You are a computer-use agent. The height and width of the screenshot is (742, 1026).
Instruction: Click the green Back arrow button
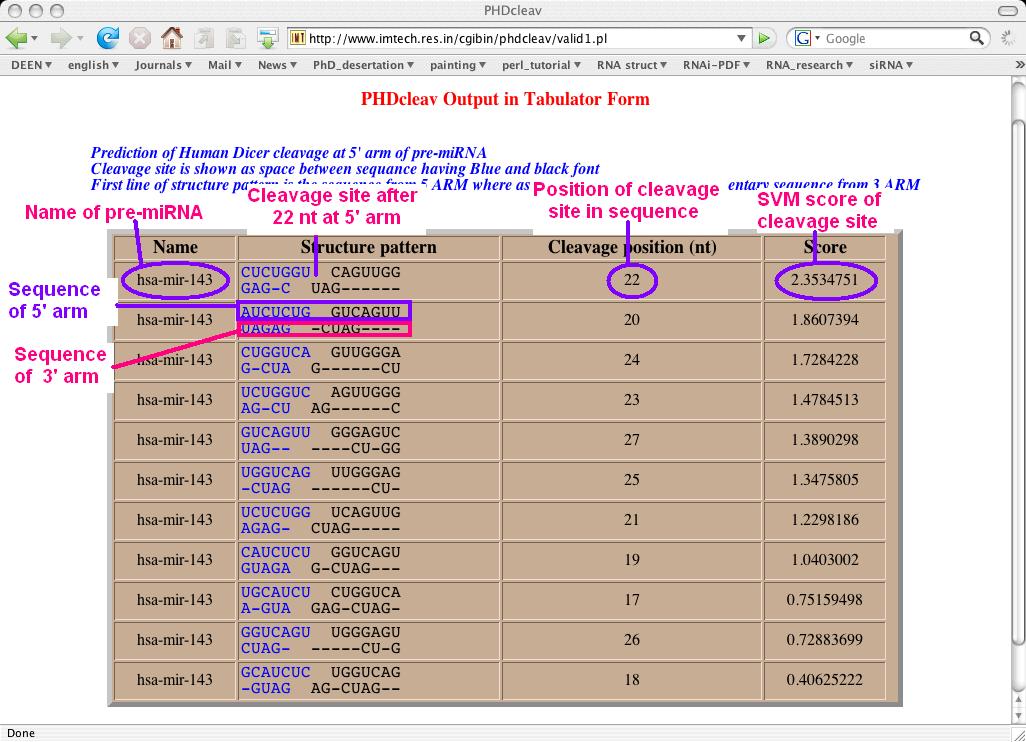click(17, 38)
